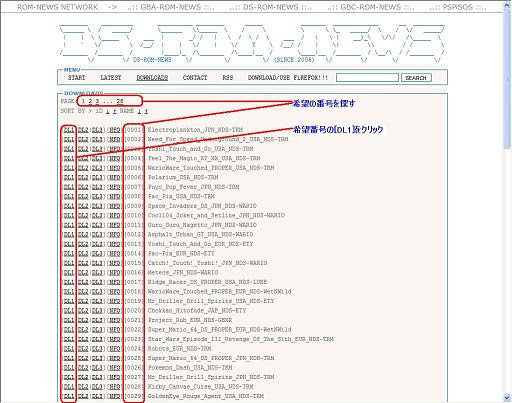Open the DOWNLOADS menu link

152,78
